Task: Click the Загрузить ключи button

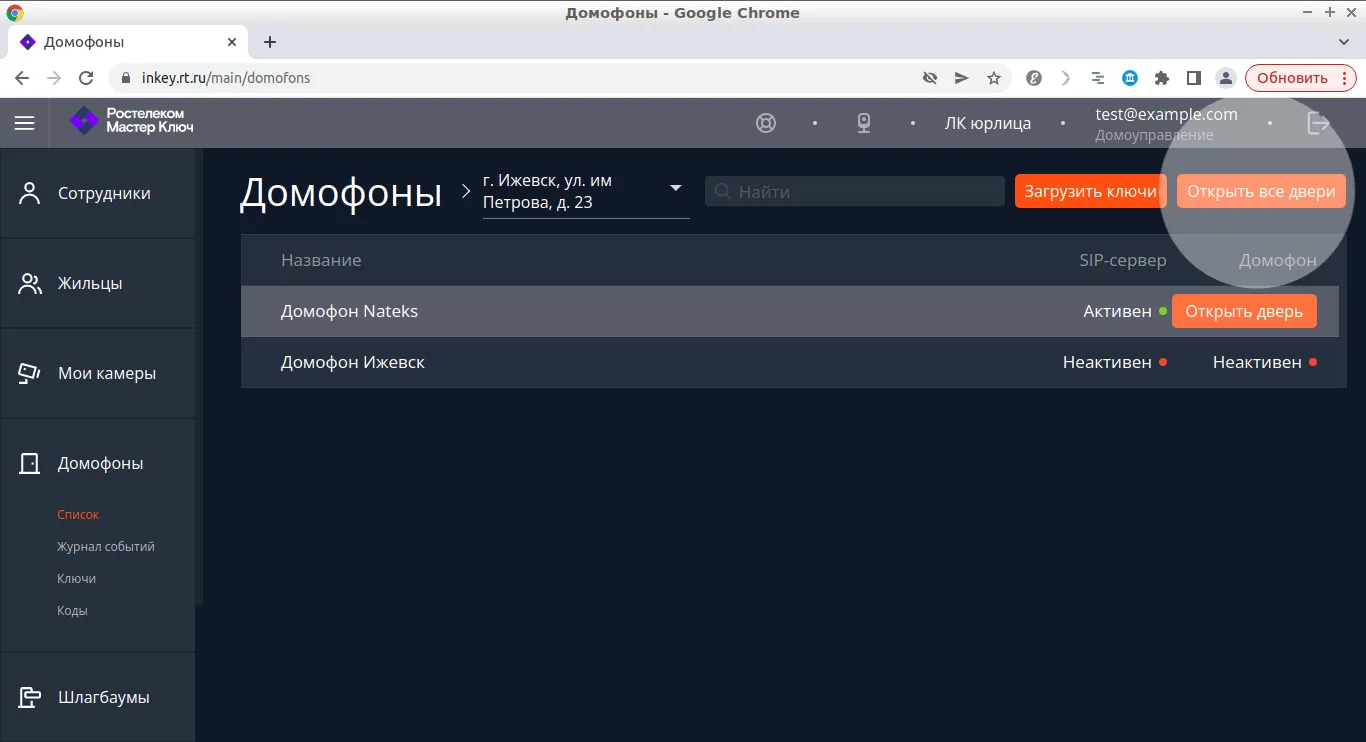Action: [x=1091, y=191]
